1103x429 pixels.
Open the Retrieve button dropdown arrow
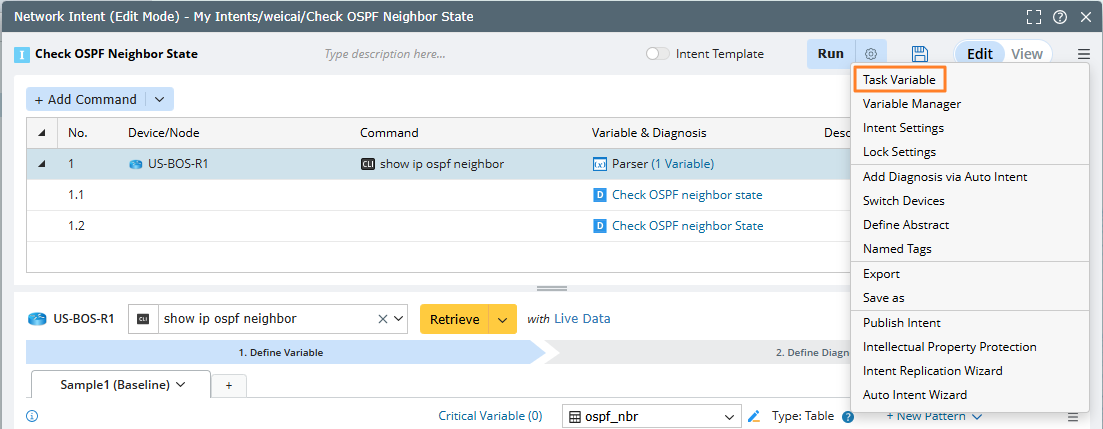click(503, 319)
